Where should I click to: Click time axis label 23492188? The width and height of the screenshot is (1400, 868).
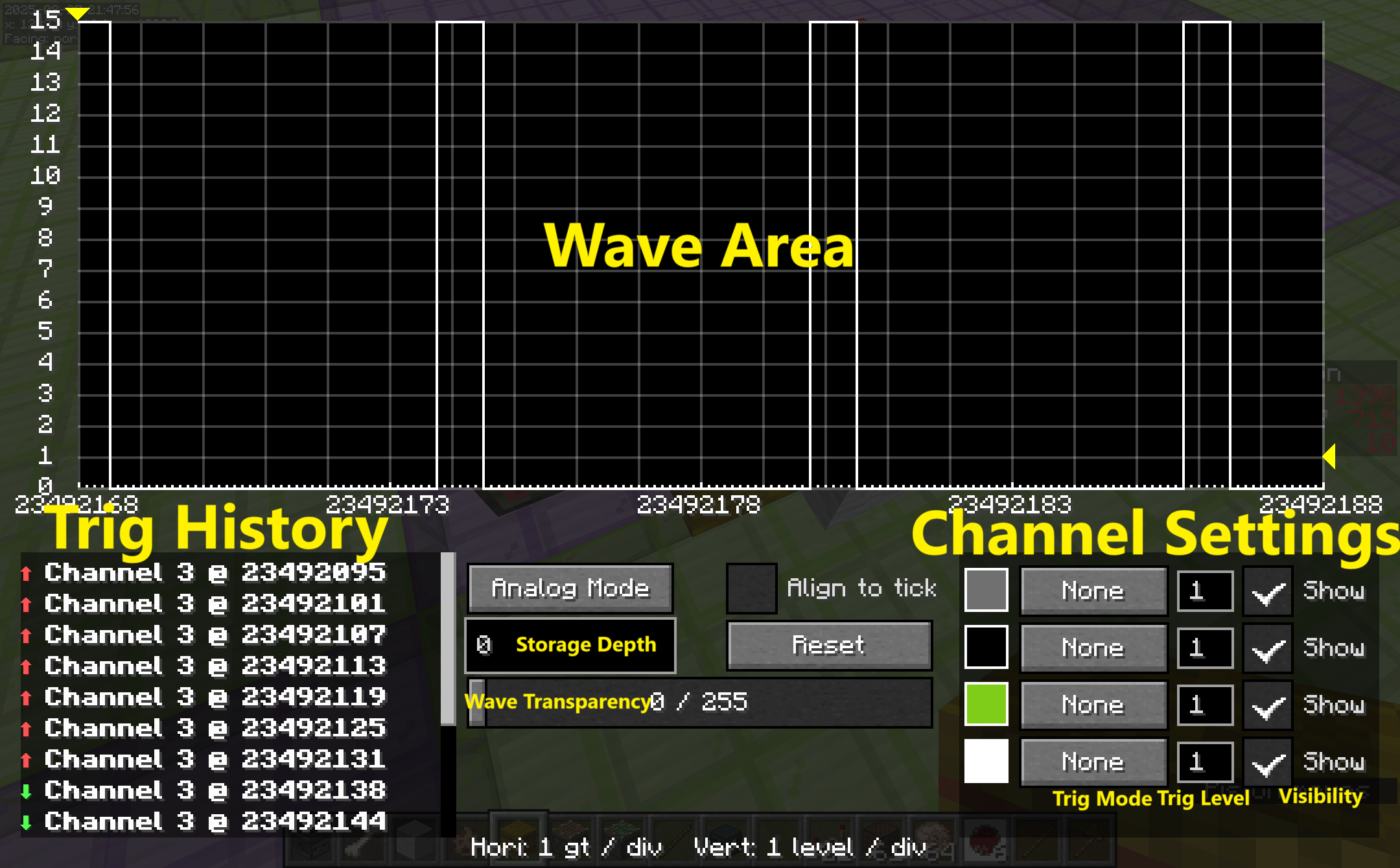pyautogui.click(x=1321, y=504)
